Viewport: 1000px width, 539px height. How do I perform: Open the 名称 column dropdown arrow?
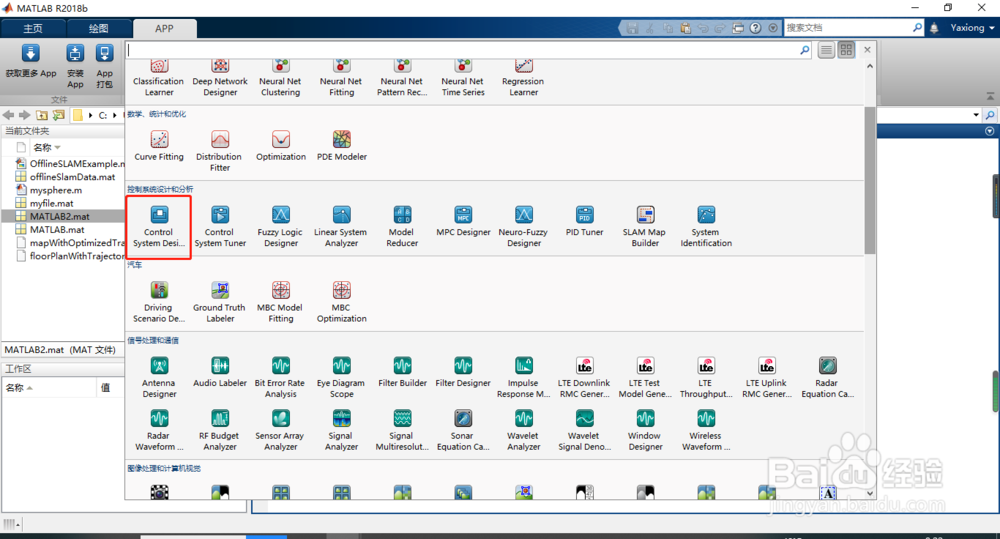pyautogui.click(x=58, y=147)
